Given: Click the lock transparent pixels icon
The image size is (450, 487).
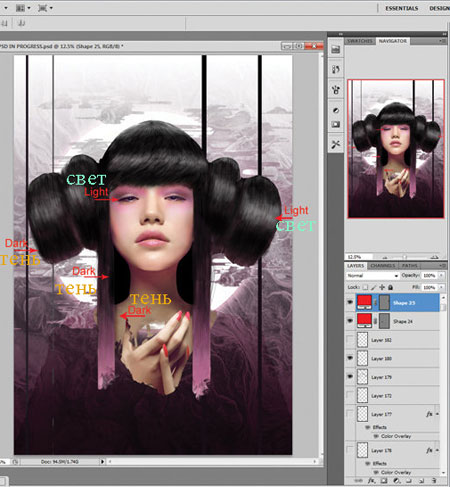Looking at the screenshot, I should (366, 287).
